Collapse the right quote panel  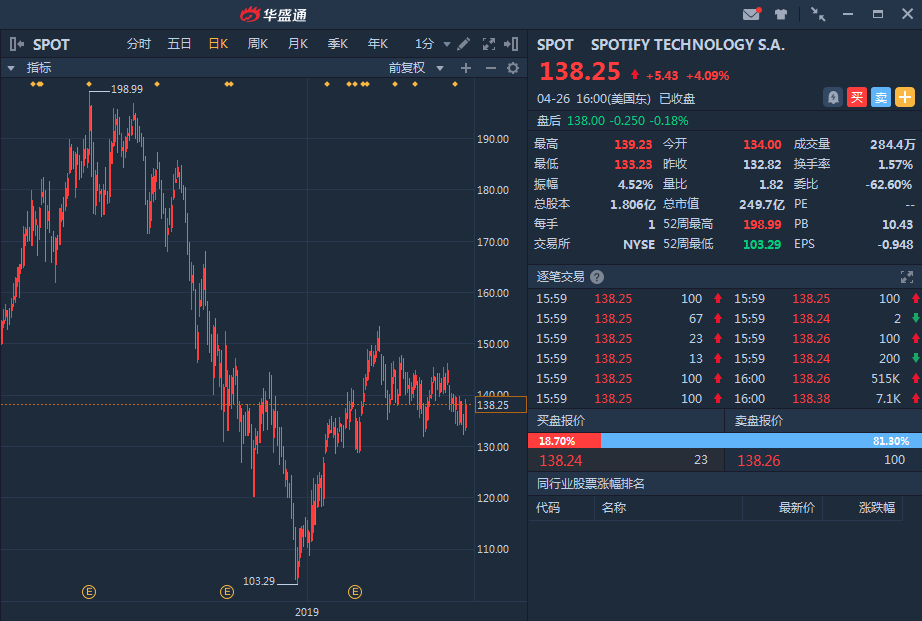511,44
